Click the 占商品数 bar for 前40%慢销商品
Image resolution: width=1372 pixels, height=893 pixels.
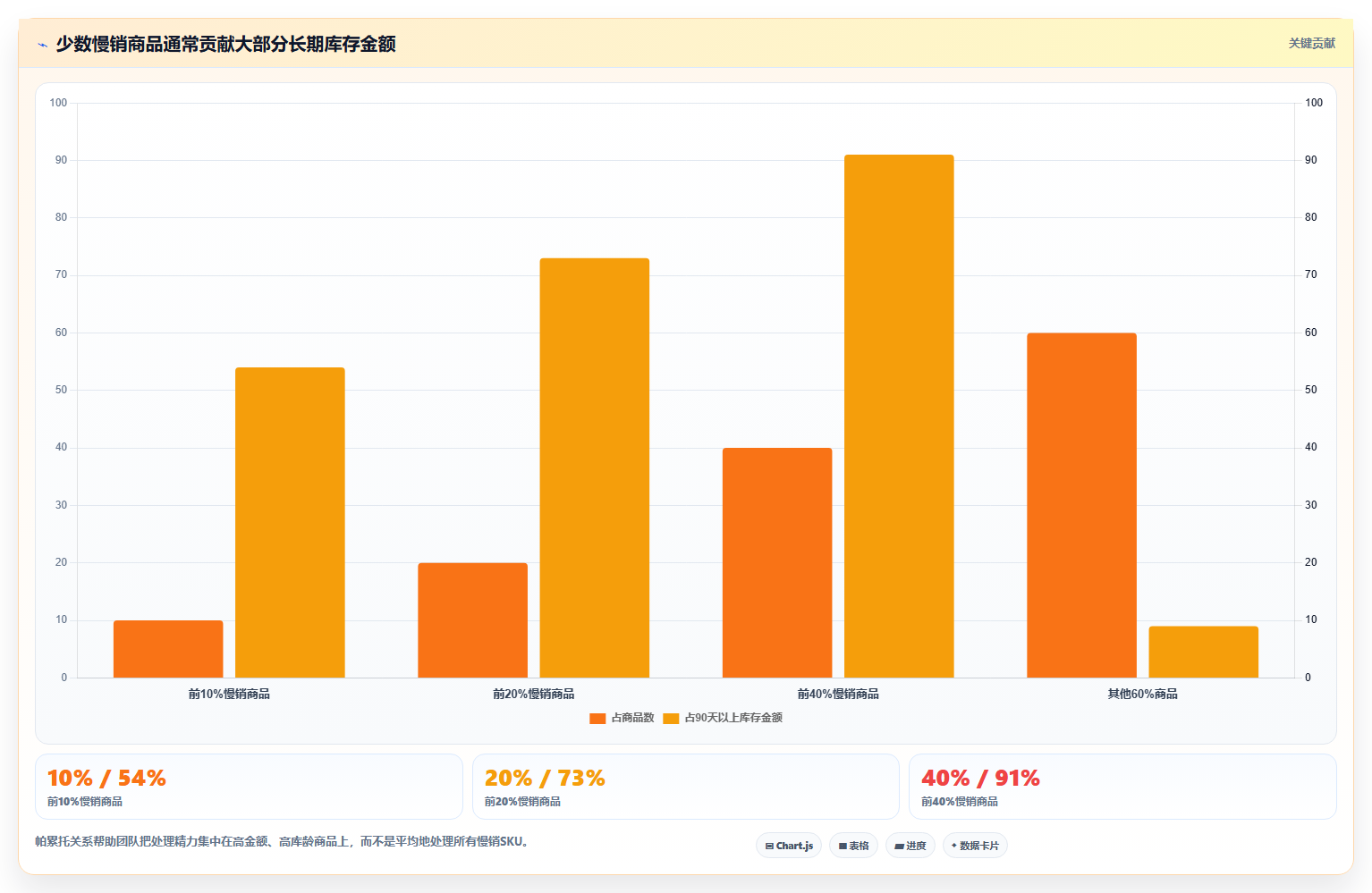click(x=777, y=562)
